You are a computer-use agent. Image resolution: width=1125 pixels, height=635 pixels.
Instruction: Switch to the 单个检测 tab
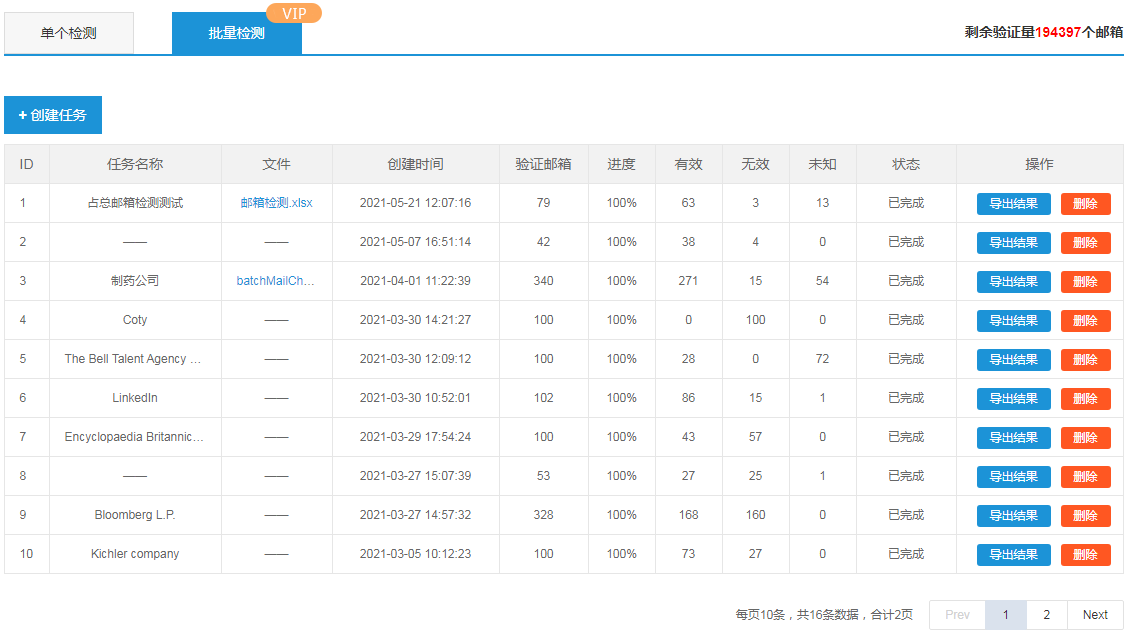pos(69,33)
